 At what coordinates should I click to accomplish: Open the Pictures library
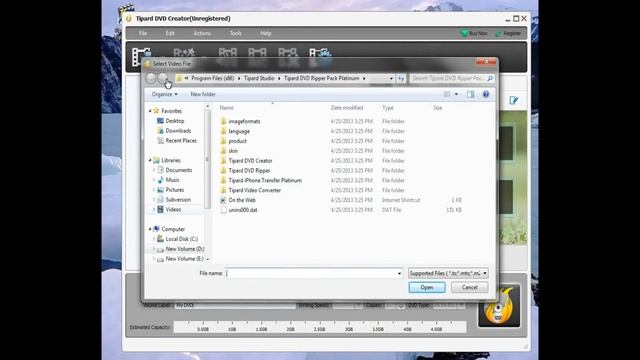175,190
